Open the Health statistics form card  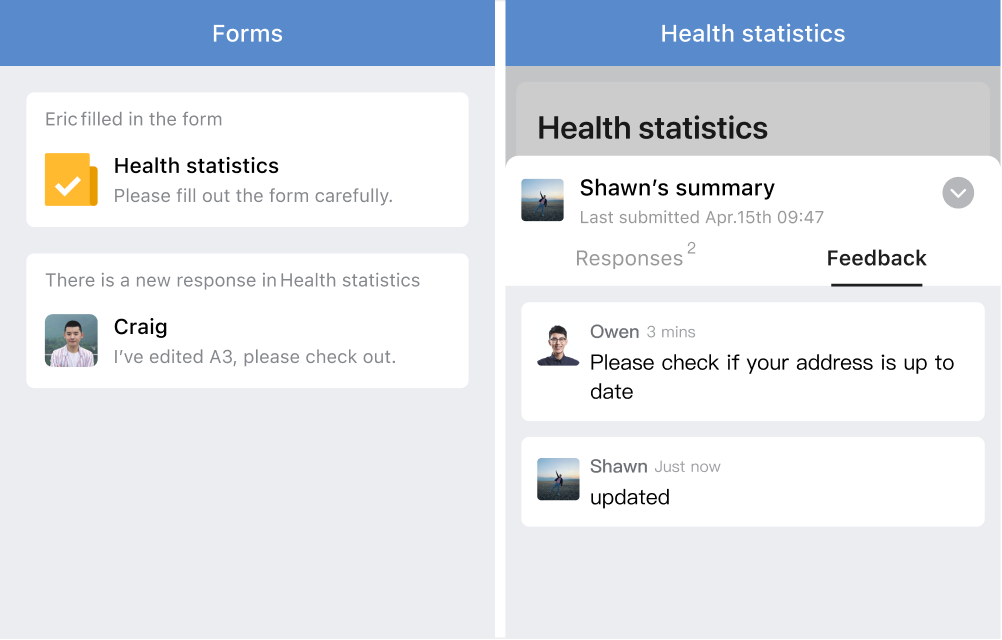247,160
